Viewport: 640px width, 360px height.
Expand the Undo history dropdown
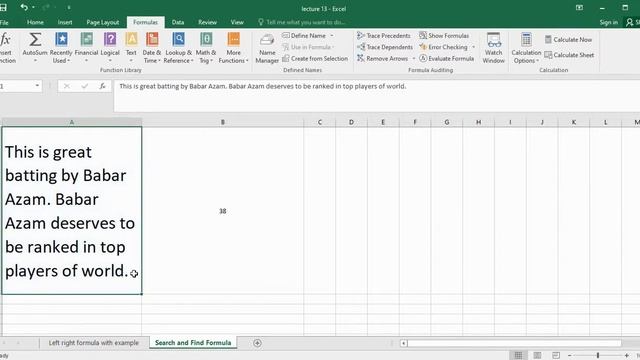click(33, 8)
